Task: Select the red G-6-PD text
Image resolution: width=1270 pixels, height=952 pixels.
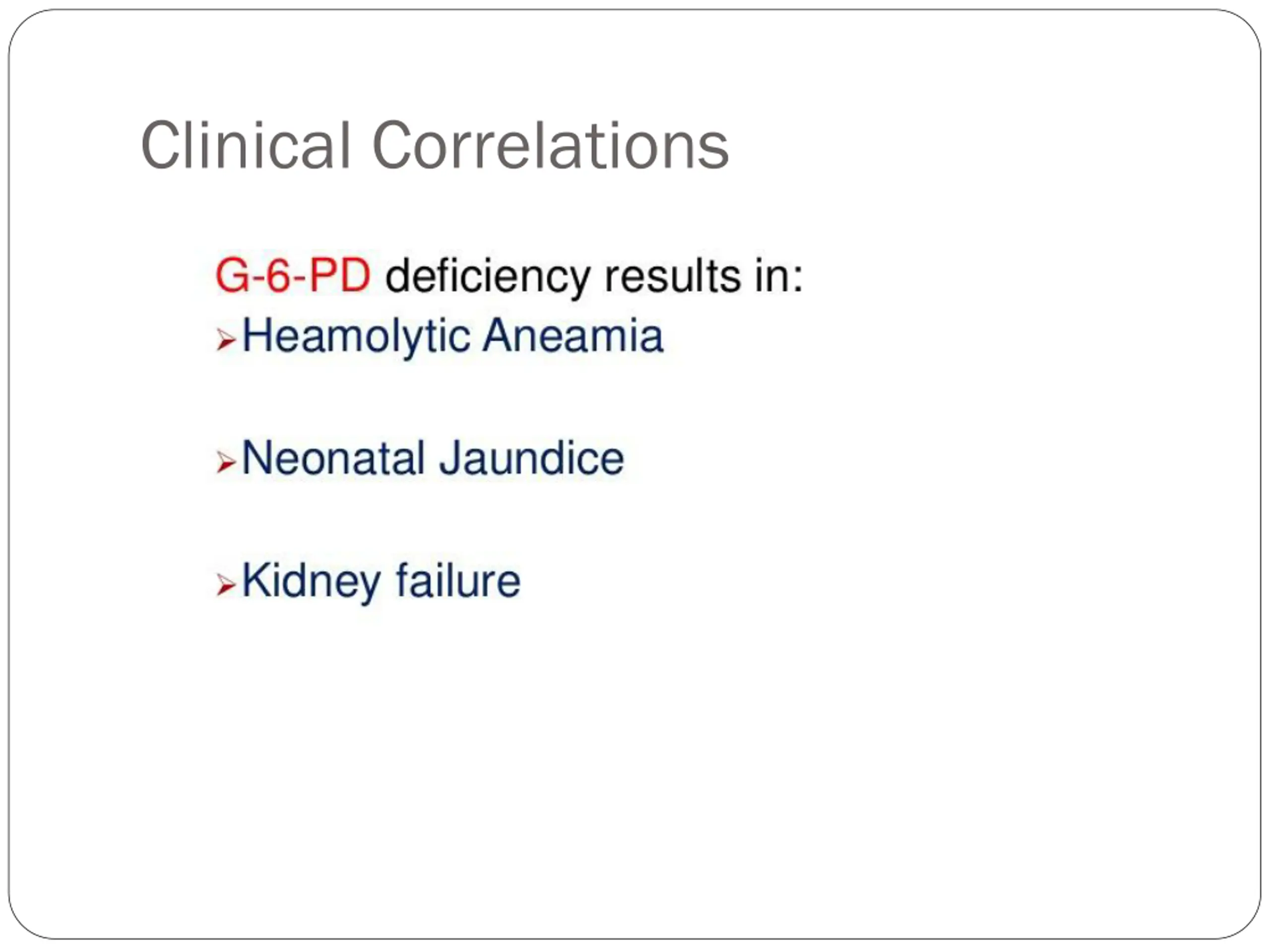Action: (x=293, y=276)
